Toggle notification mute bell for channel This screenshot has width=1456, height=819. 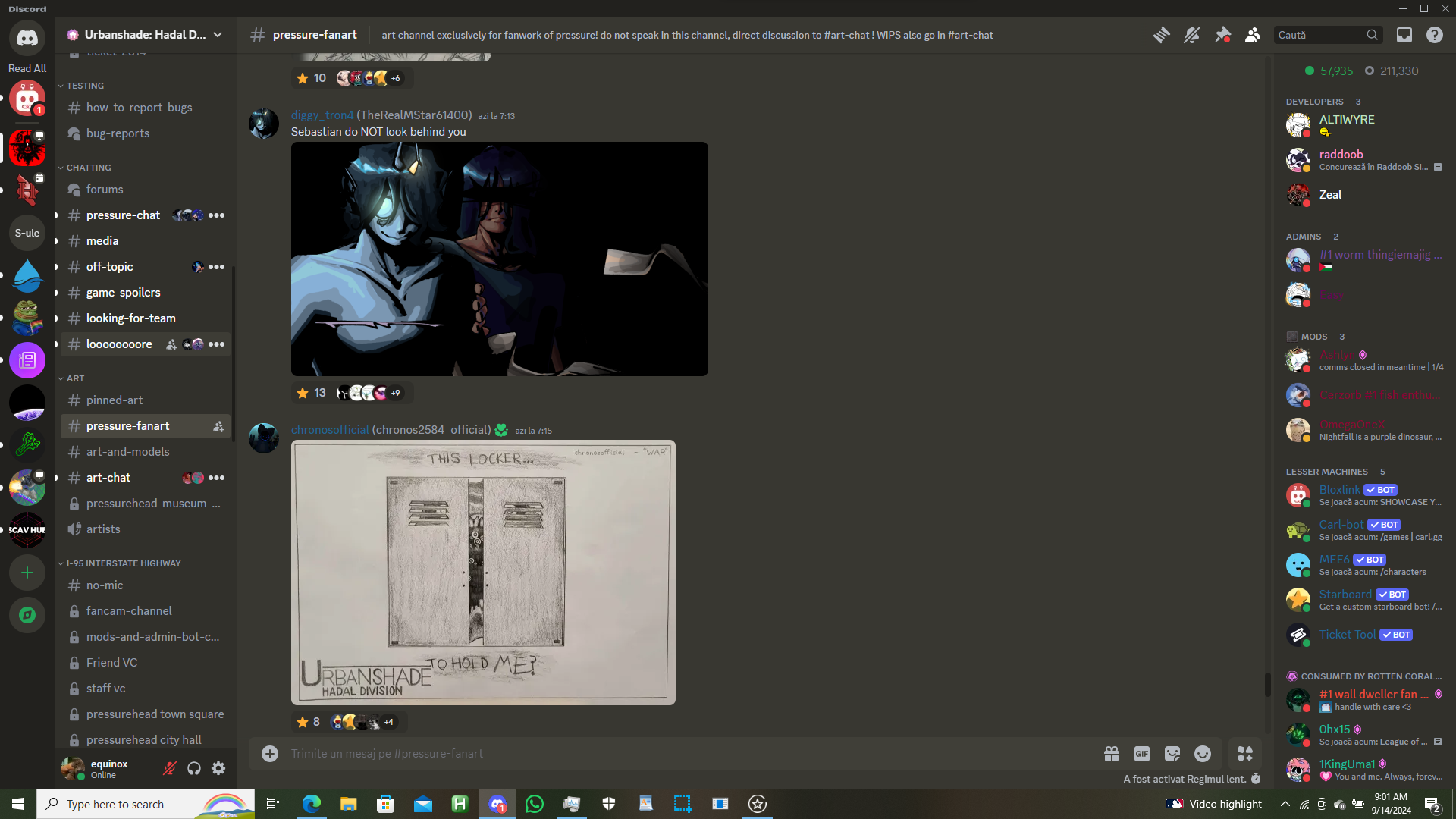click(x=1192, y=35)
